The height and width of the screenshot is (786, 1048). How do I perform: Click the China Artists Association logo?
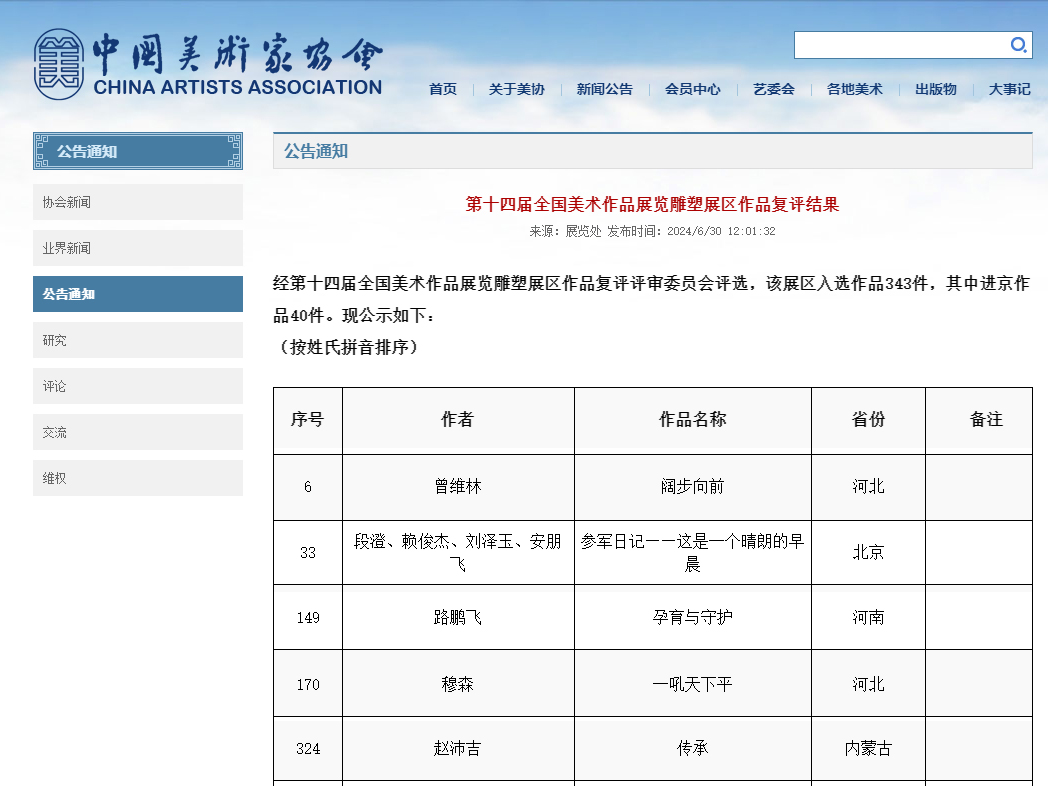[x=208, y=66]
